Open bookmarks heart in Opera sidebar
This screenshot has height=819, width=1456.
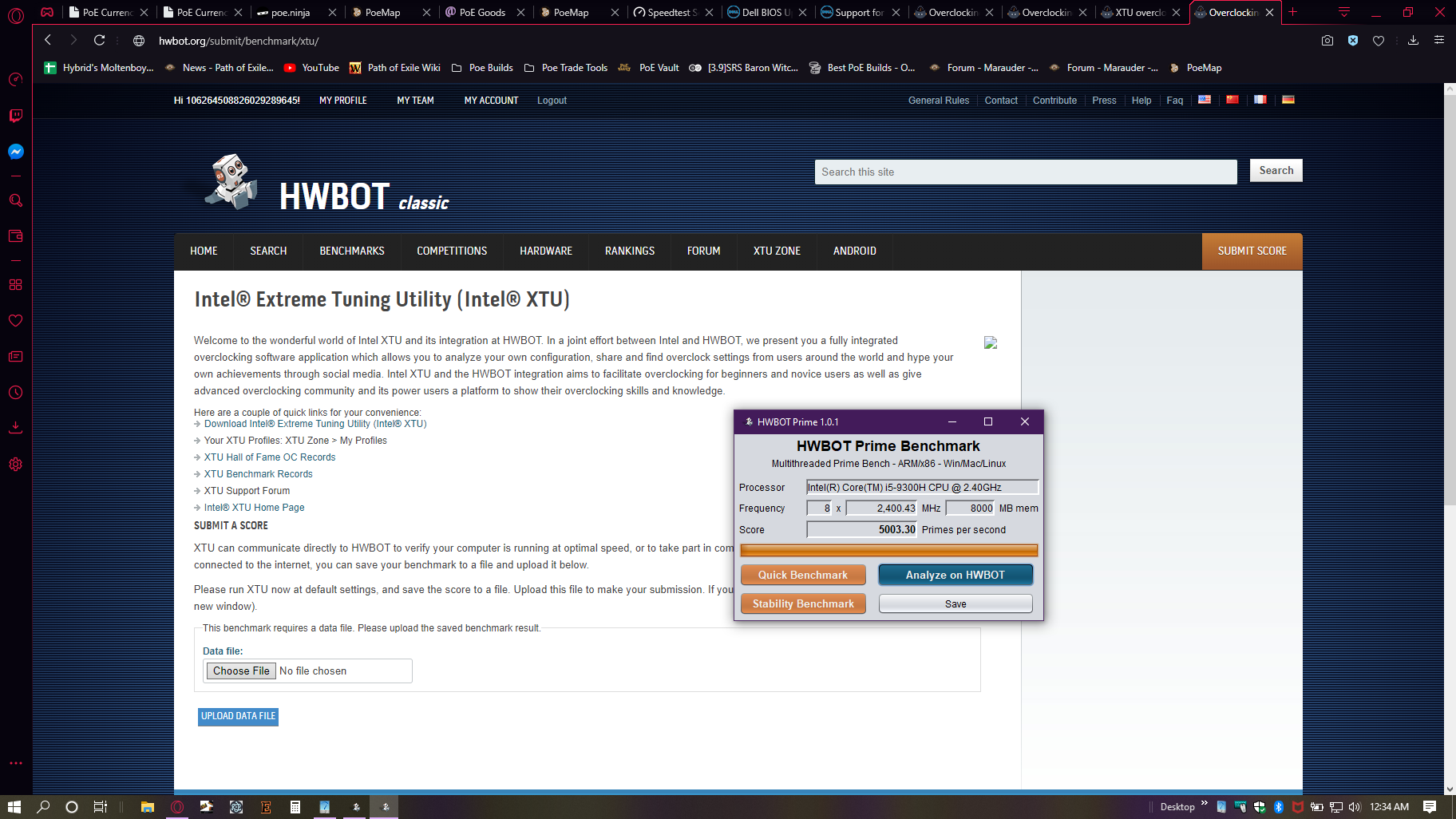[15, 321]
